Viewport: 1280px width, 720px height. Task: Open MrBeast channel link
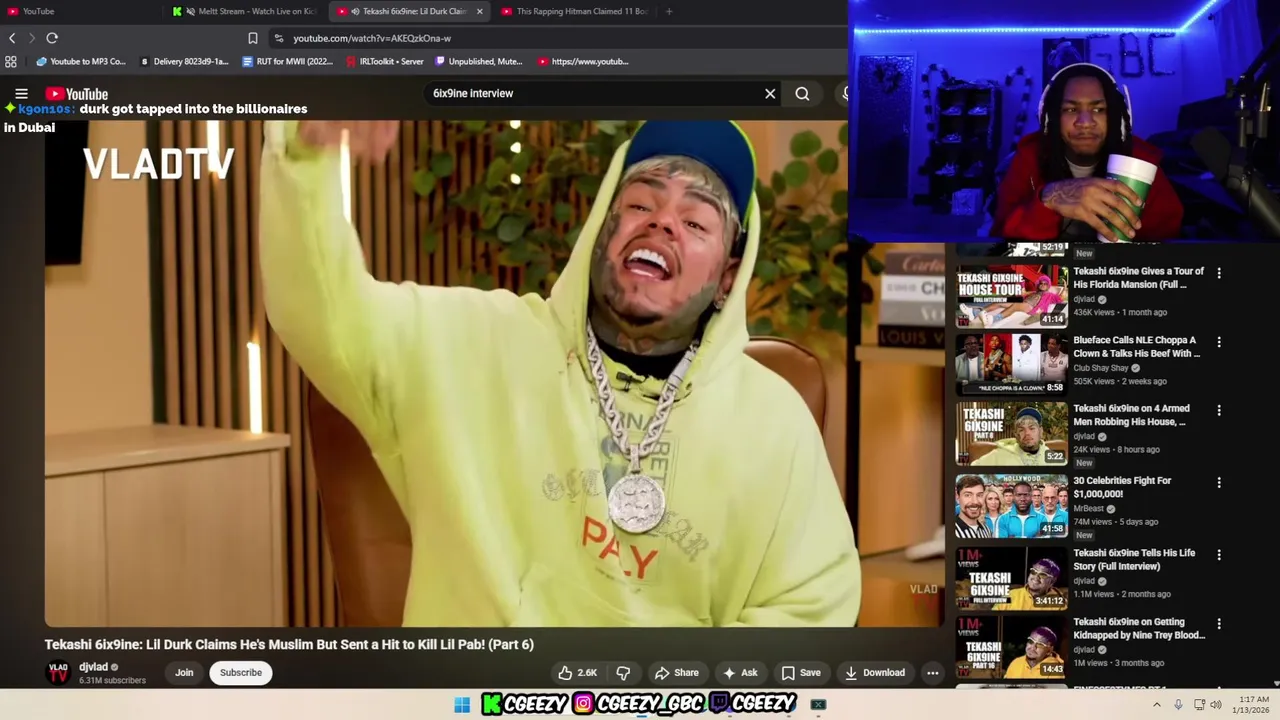click(x=1091, y=509)
